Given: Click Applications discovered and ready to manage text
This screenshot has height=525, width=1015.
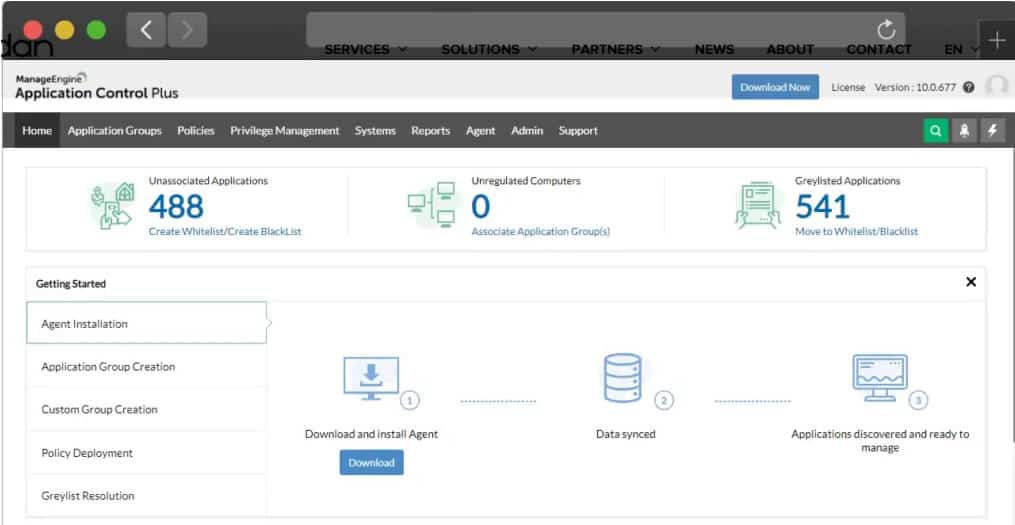Looking at the screenshot, I should (x=880, y=441).
